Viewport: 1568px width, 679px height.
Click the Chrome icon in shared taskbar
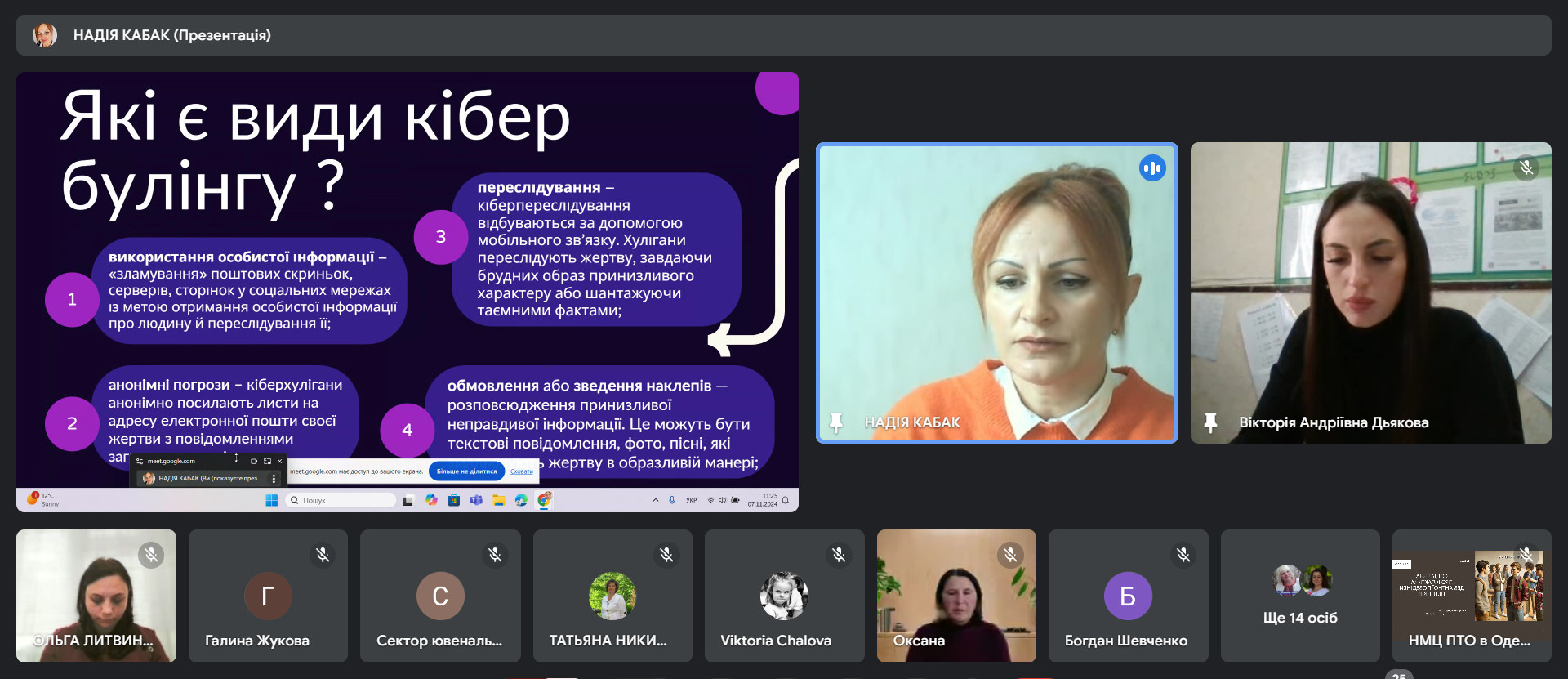click(x=544, y=499)
